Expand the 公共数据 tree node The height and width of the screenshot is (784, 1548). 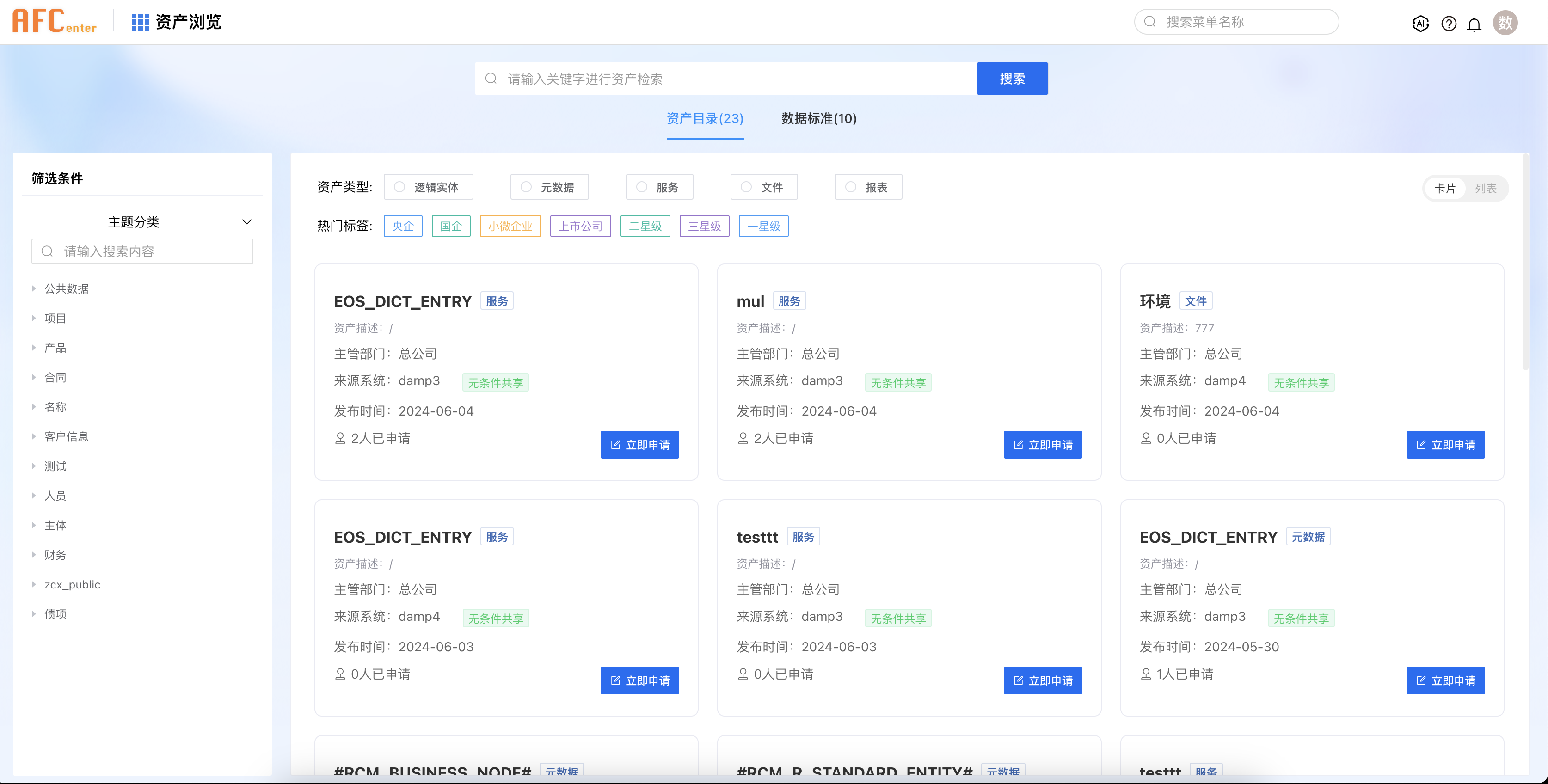point(34,288)
